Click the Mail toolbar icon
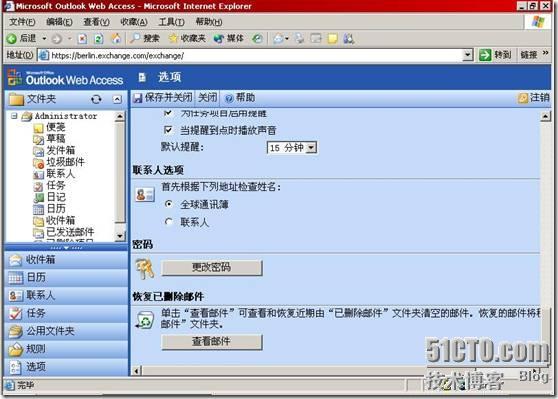 [278, 38]
